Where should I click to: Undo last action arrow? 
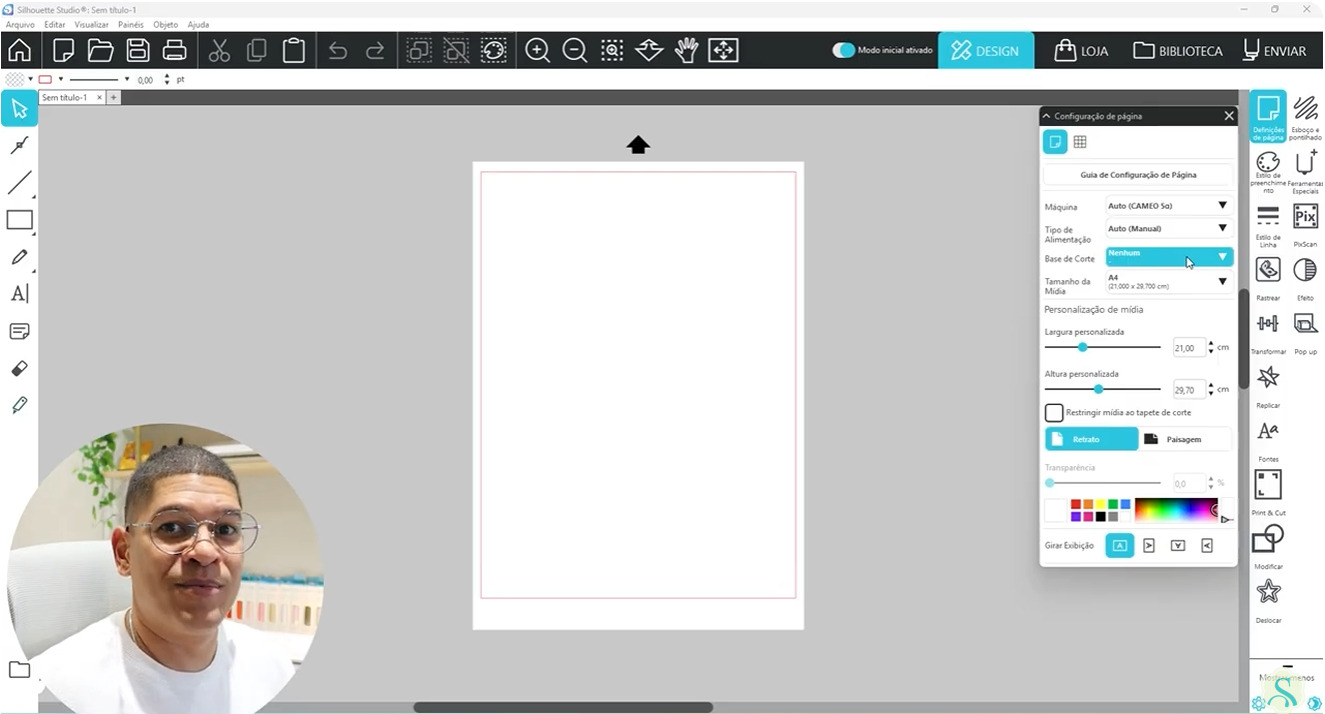[338, 50]
